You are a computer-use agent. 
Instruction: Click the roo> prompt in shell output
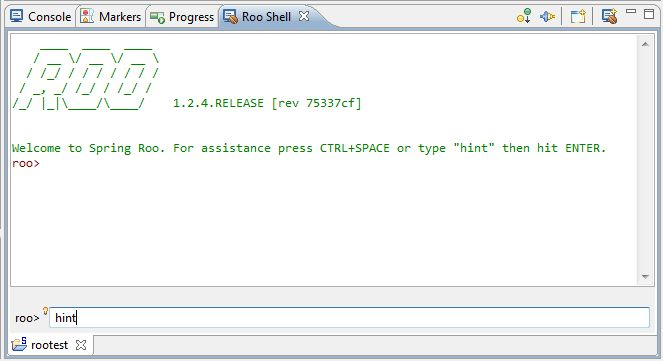pos(26,163)
